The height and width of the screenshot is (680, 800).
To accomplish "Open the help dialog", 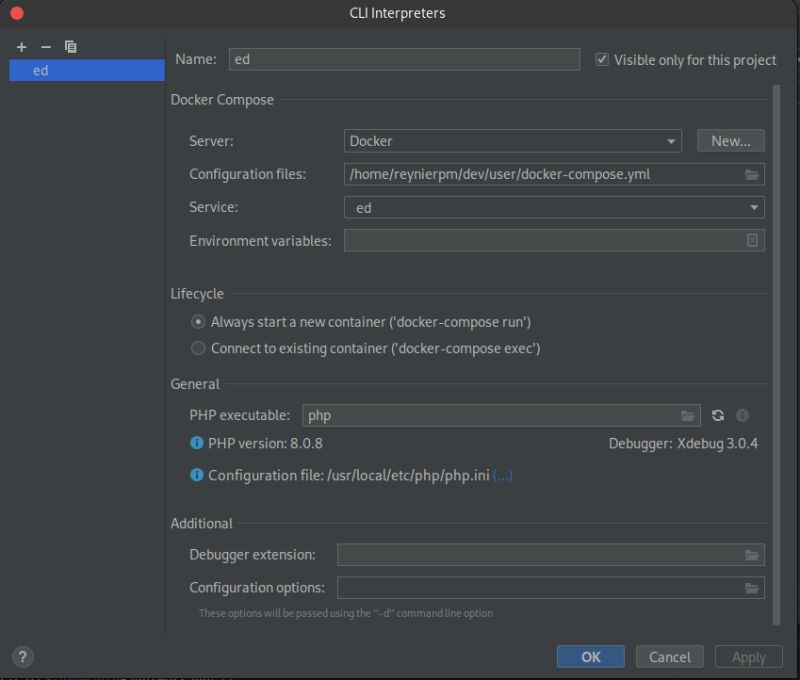I will (x=22, y=657).
